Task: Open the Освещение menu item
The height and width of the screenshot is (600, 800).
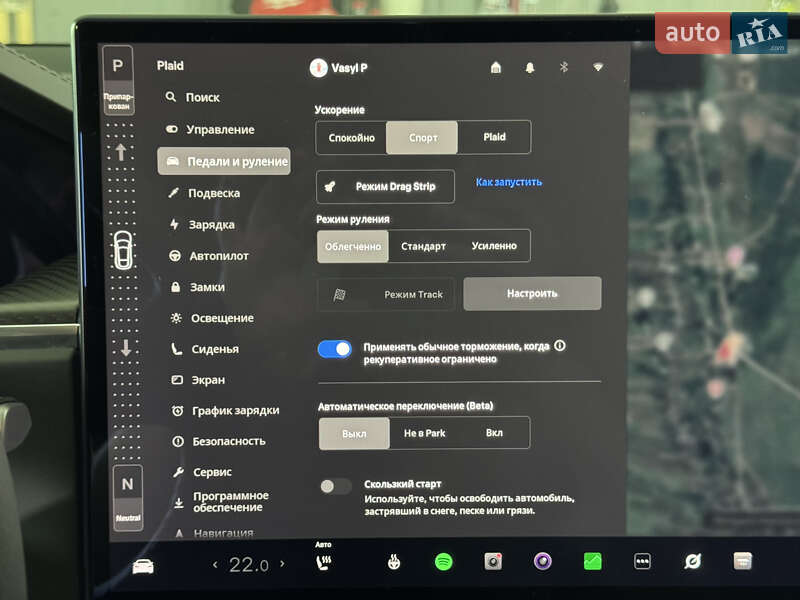Action: point(212,318)
